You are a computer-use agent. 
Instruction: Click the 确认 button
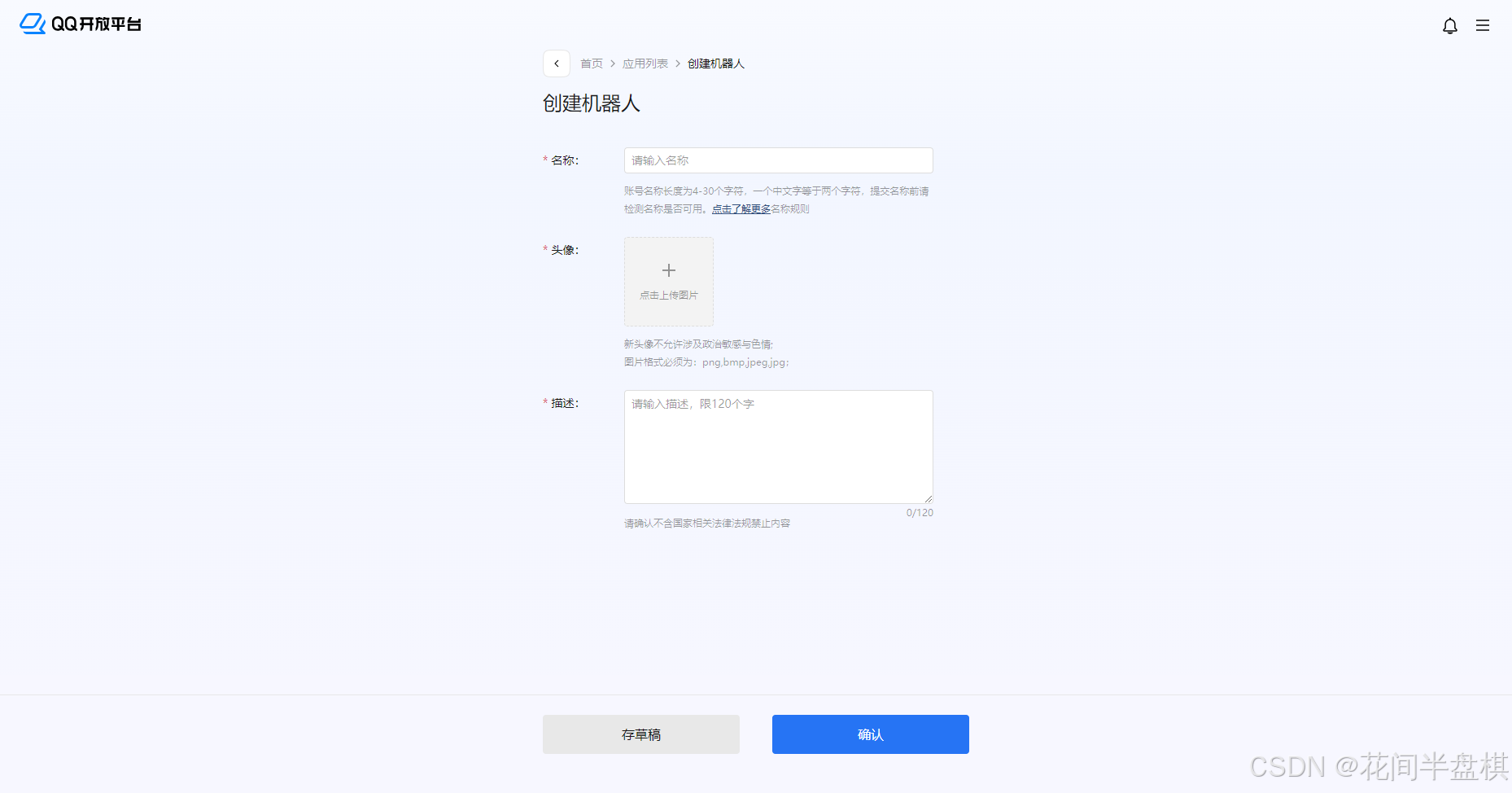pos(871,734)
